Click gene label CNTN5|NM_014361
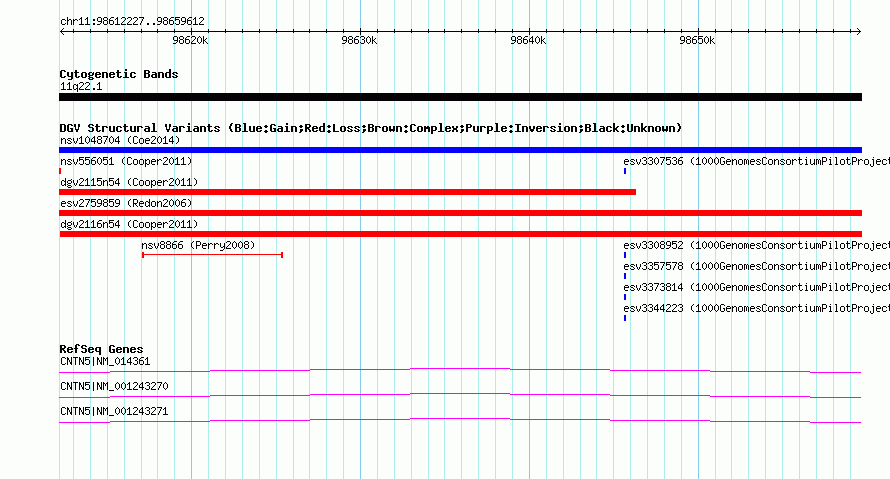890x479 pixels. [x=105, y=362]
